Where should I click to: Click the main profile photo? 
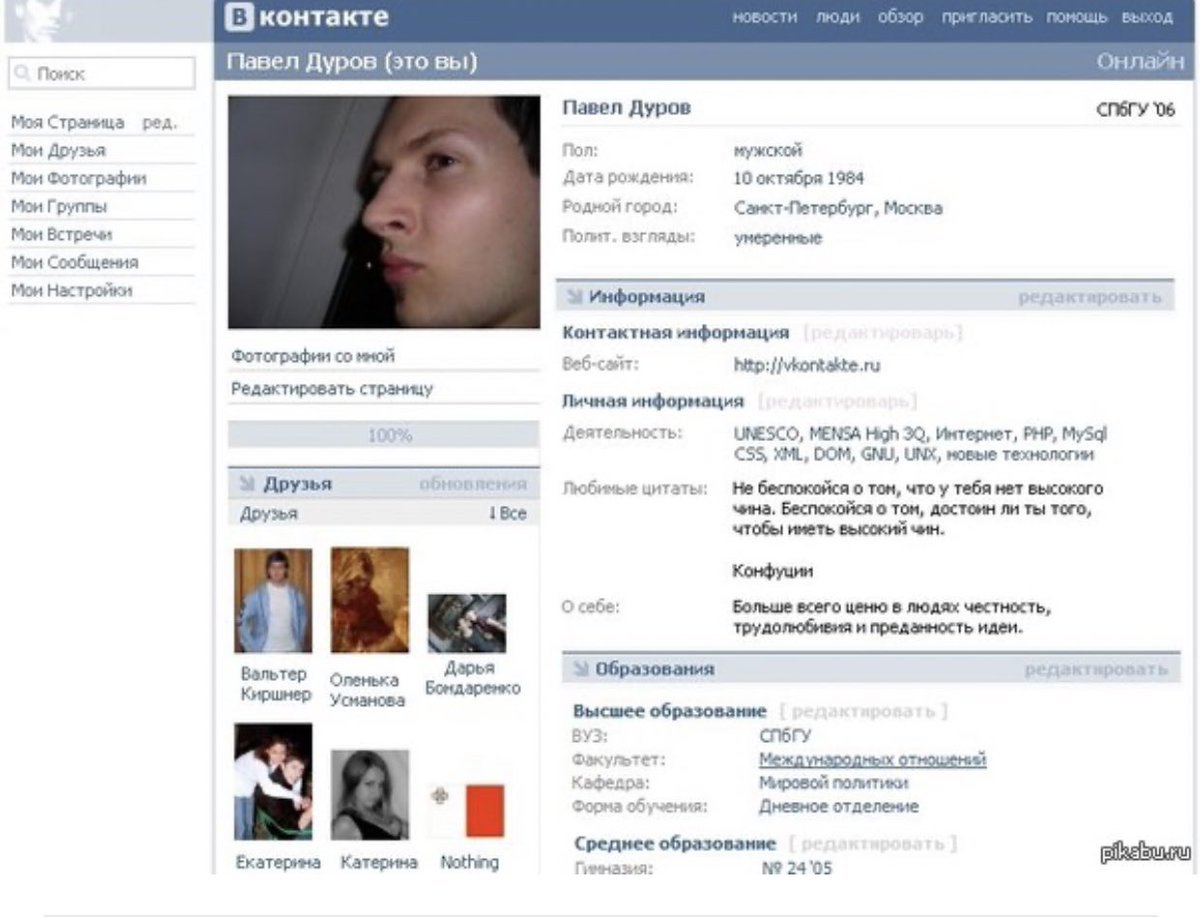coord(384,213)
